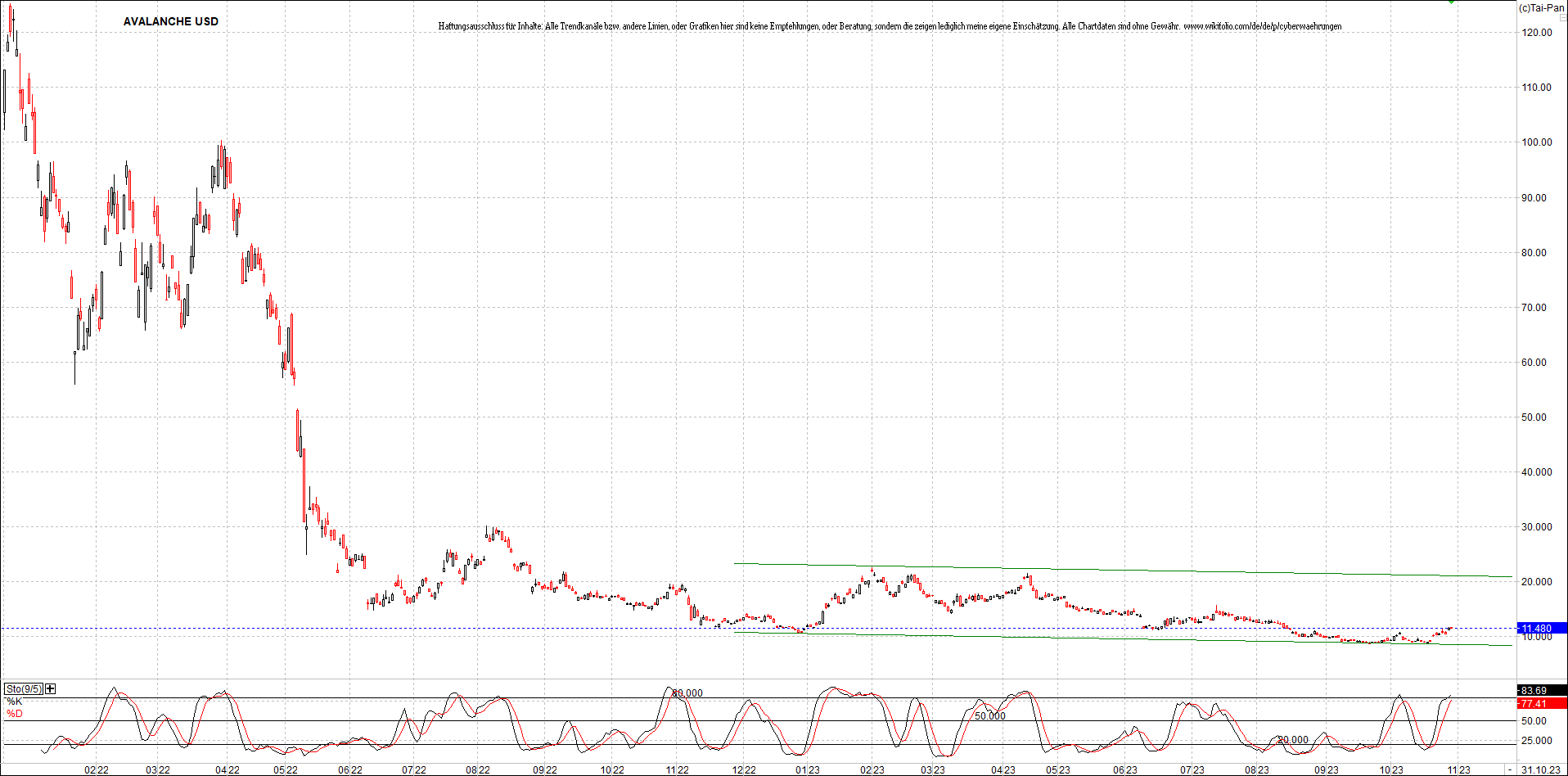1568x776 pixels.
Task: Click the 50.000 midline label in the stochastic panel
Action: (989, 715)
